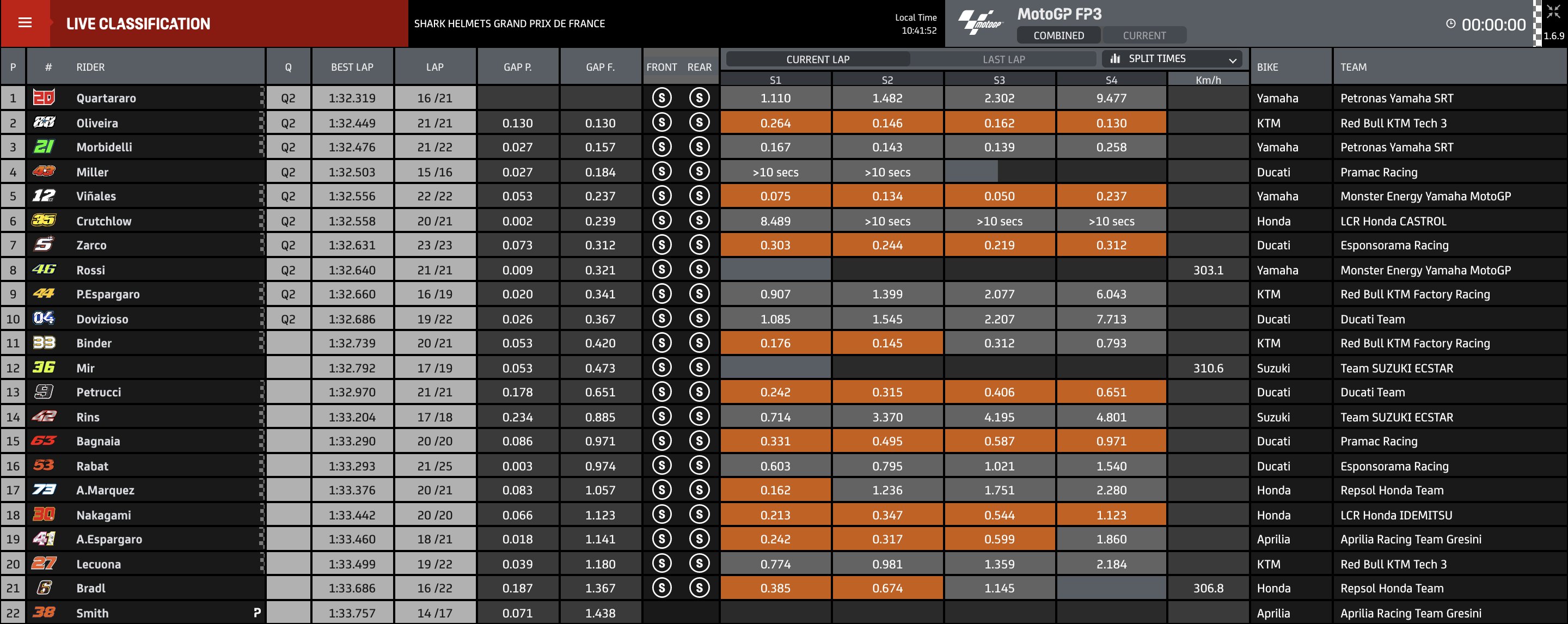
Task: Click Bradl's speed value 306.8
Action: pos(1208,588)
